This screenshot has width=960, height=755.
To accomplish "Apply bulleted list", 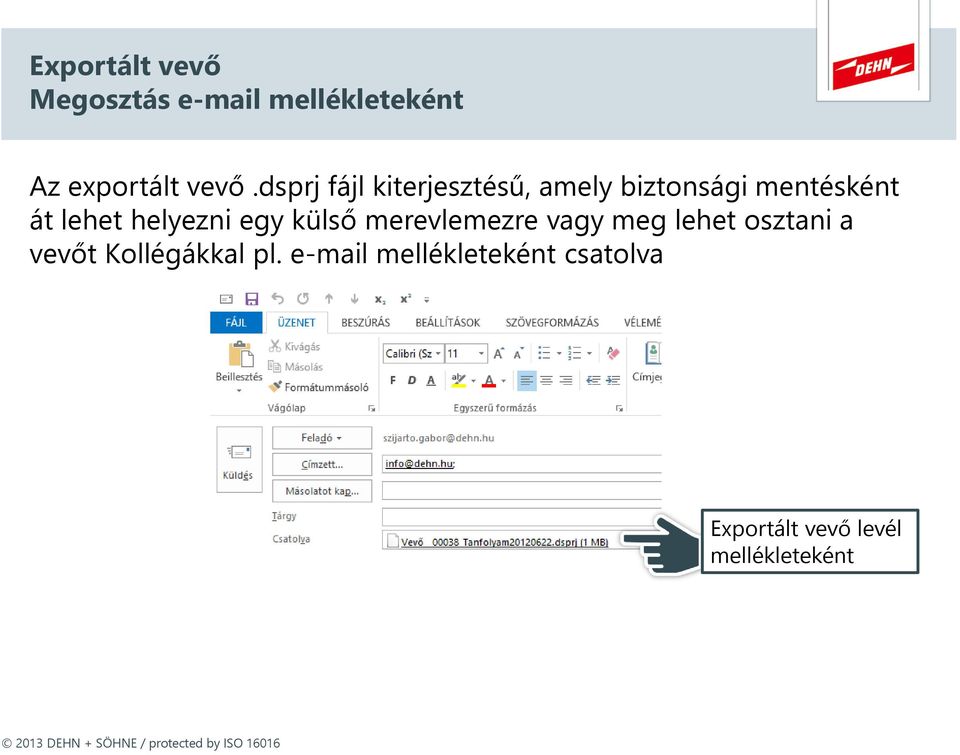I will [x=544, y=353].
